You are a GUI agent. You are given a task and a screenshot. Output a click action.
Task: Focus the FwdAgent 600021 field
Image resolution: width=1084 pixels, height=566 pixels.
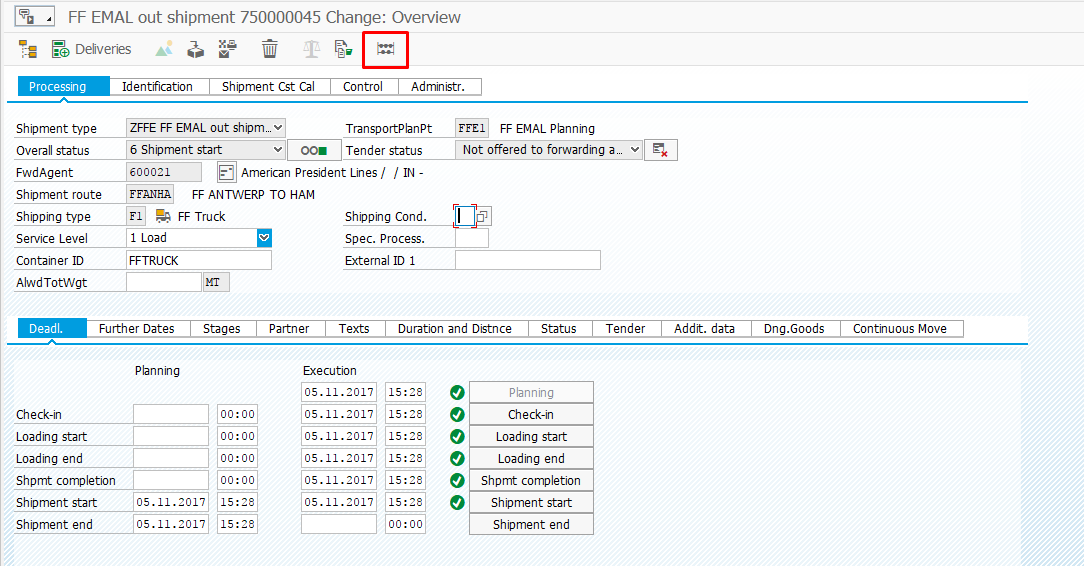click(x=164, y=172)
